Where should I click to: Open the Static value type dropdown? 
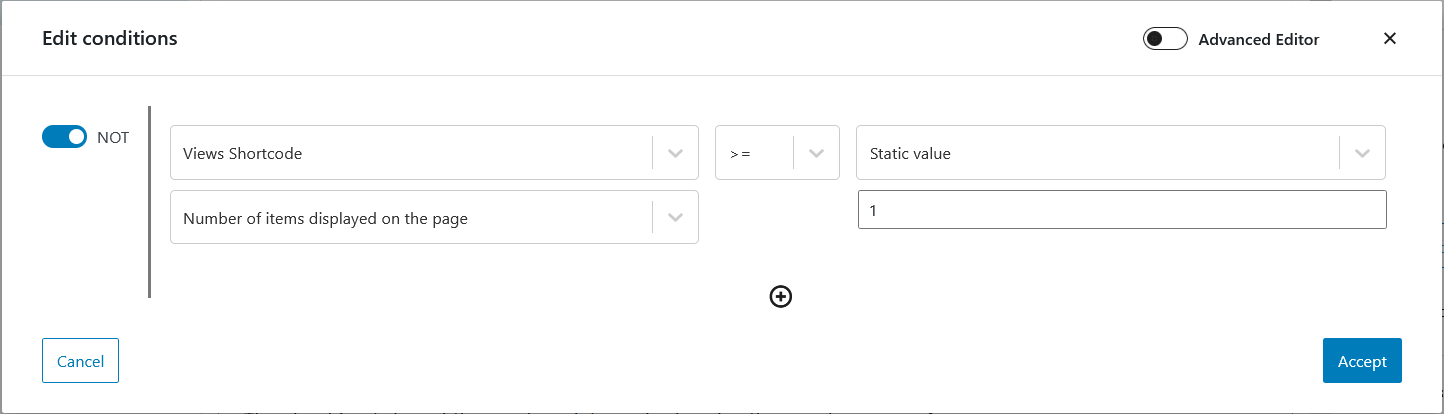tap(1121, 153)
